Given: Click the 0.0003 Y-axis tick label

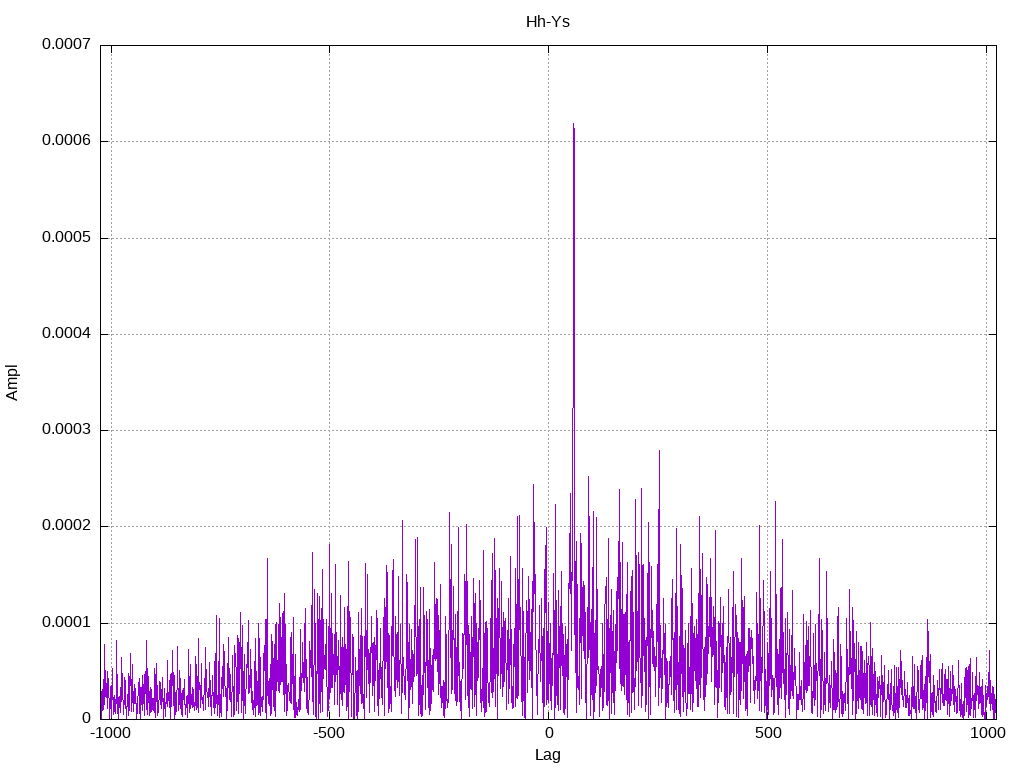Looking at the screenshot, I should pos(67,429).
